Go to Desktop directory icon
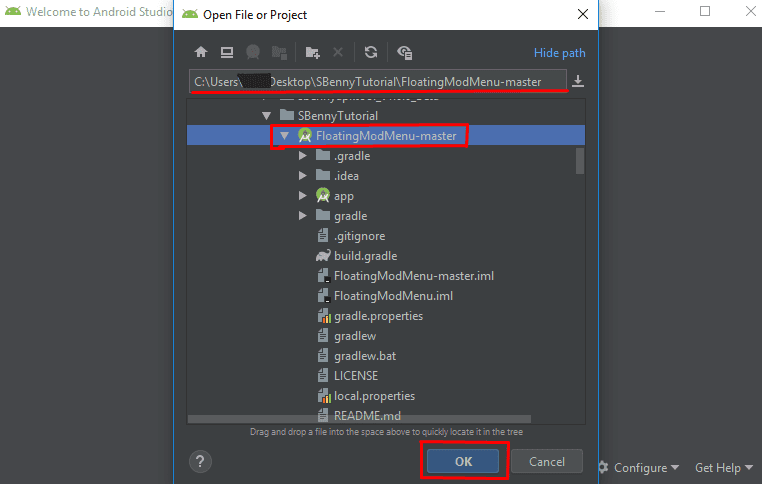Viewport: 762px width, 484px height. pyautogui.click(x=227, y=52)
